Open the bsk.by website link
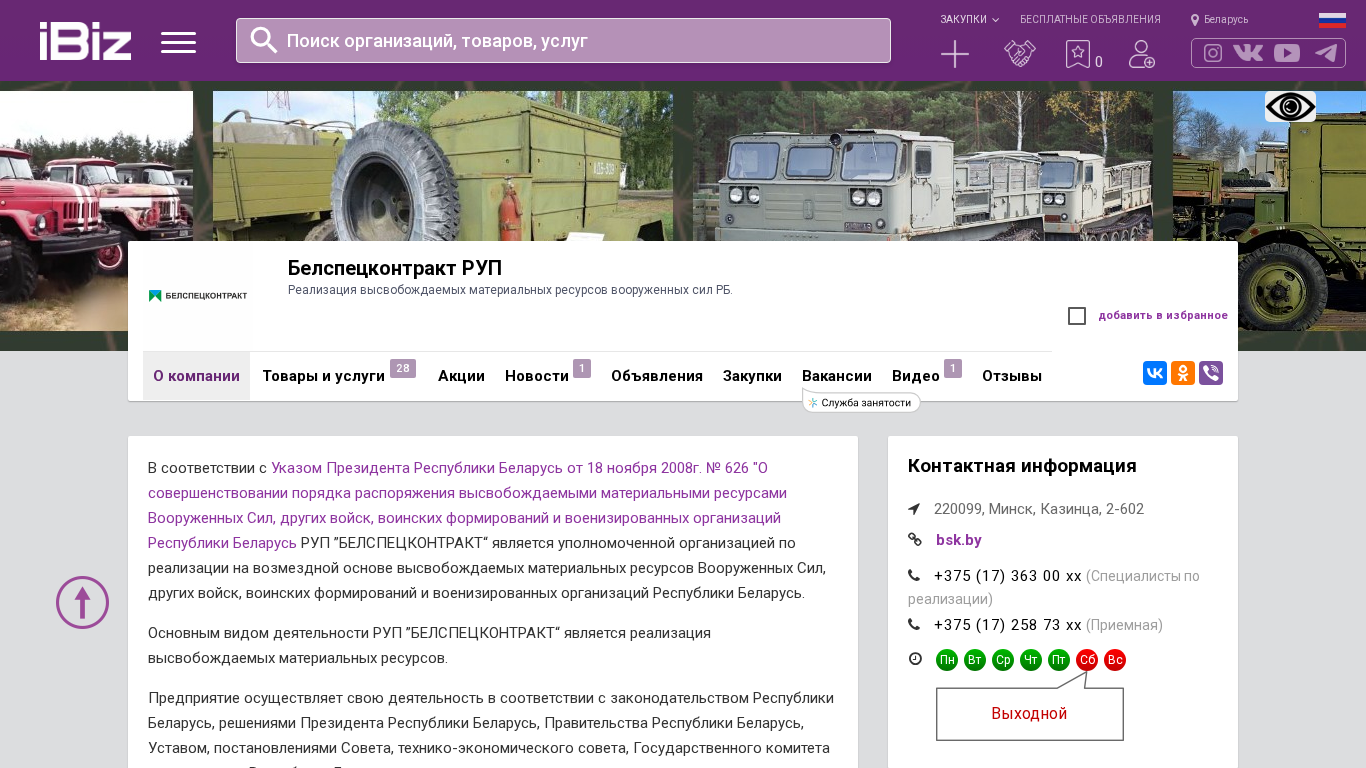Viewport: 1366px width, 768px height. [x=959, y=540]
